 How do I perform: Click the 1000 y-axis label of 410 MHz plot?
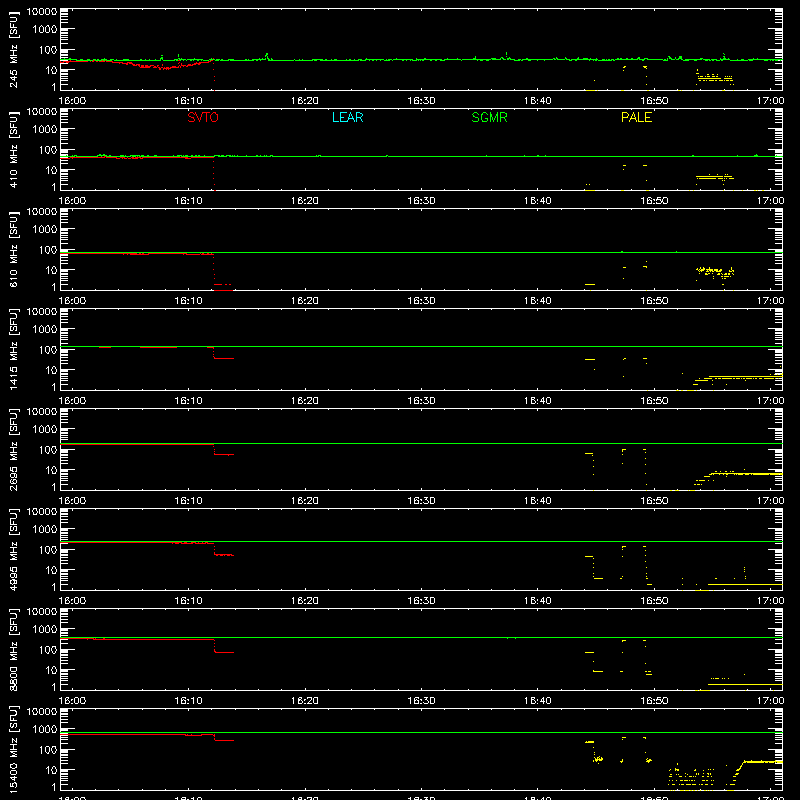45,130
